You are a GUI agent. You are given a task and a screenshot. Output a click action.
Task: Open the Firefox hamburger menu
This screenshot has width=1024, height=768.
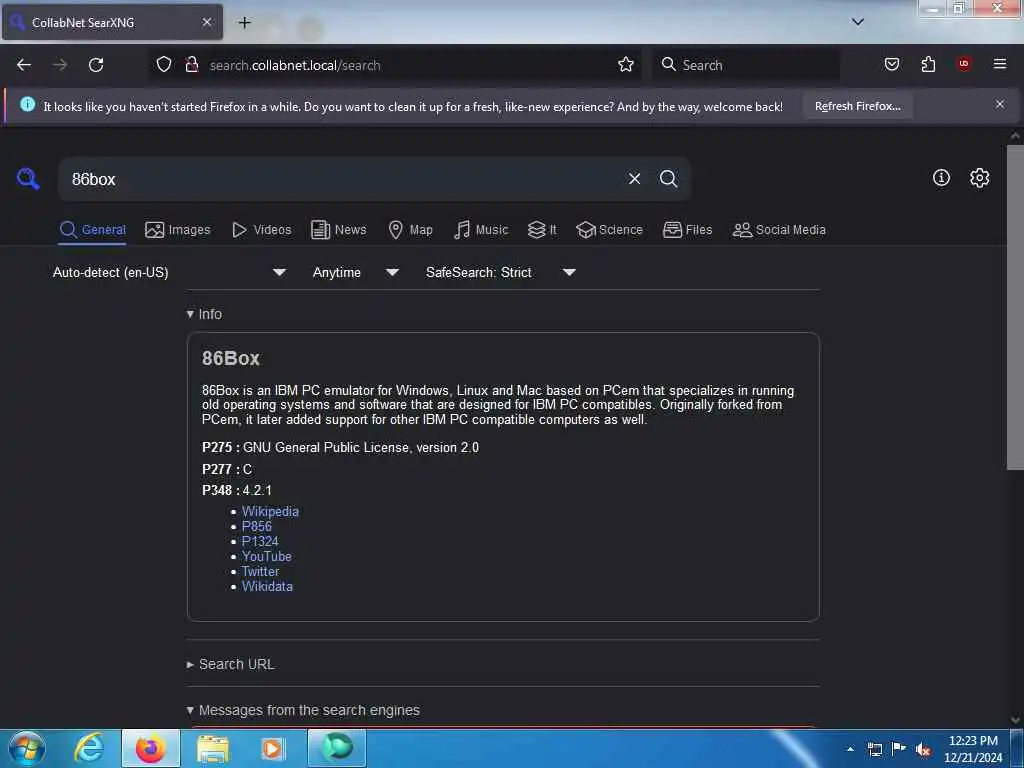(x=999, y=64)
